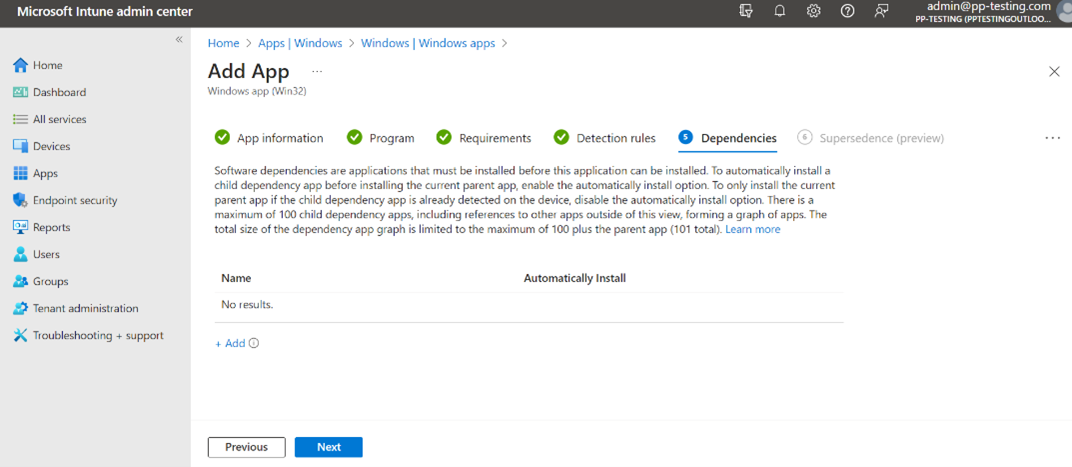
Task: Collapse the left navigation sidebar
Action: (x=179, y=39)
